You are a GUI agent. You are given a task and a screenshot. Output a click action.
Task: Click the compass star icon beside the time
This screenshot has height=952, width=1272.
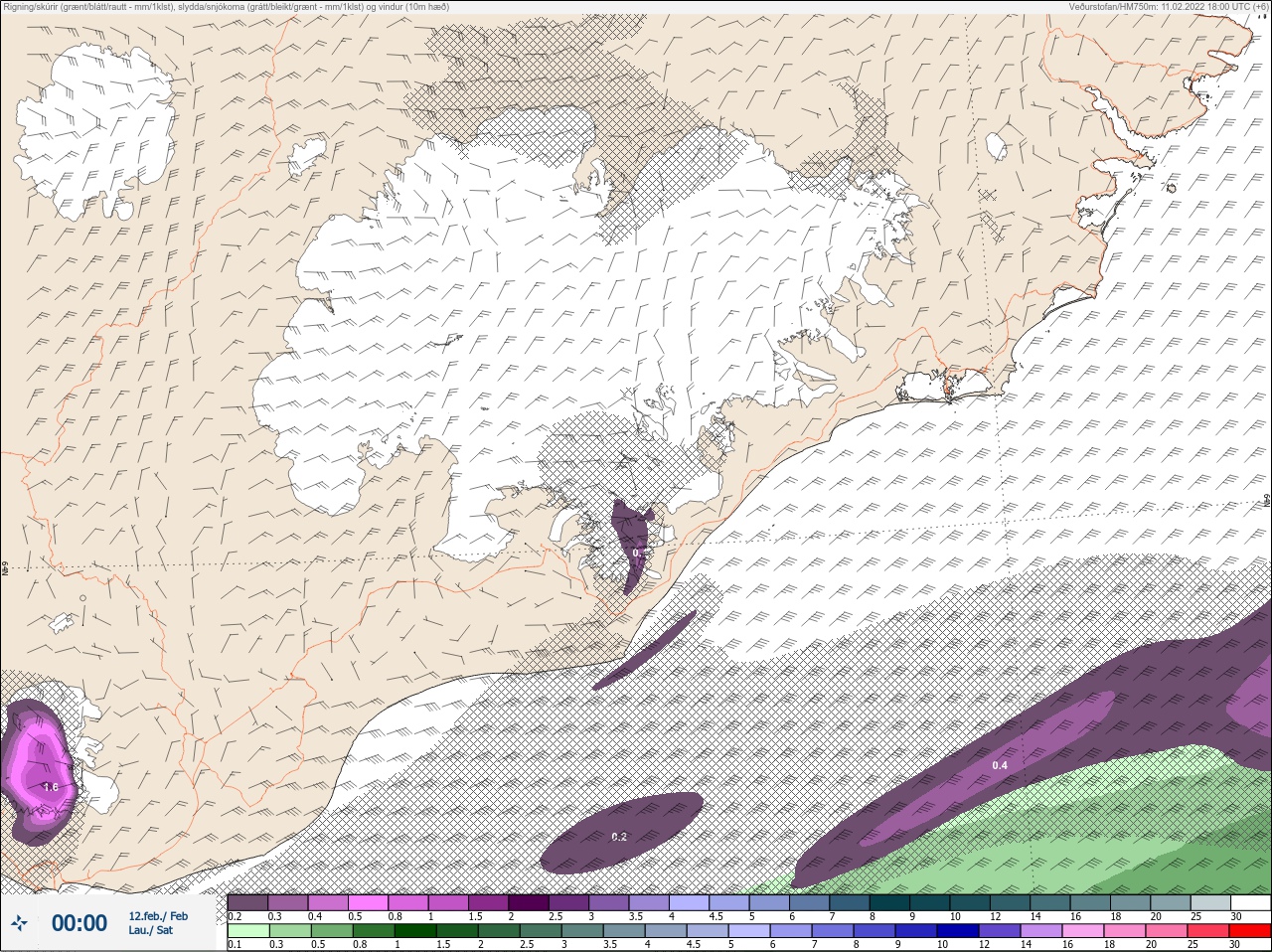point(20,924)
